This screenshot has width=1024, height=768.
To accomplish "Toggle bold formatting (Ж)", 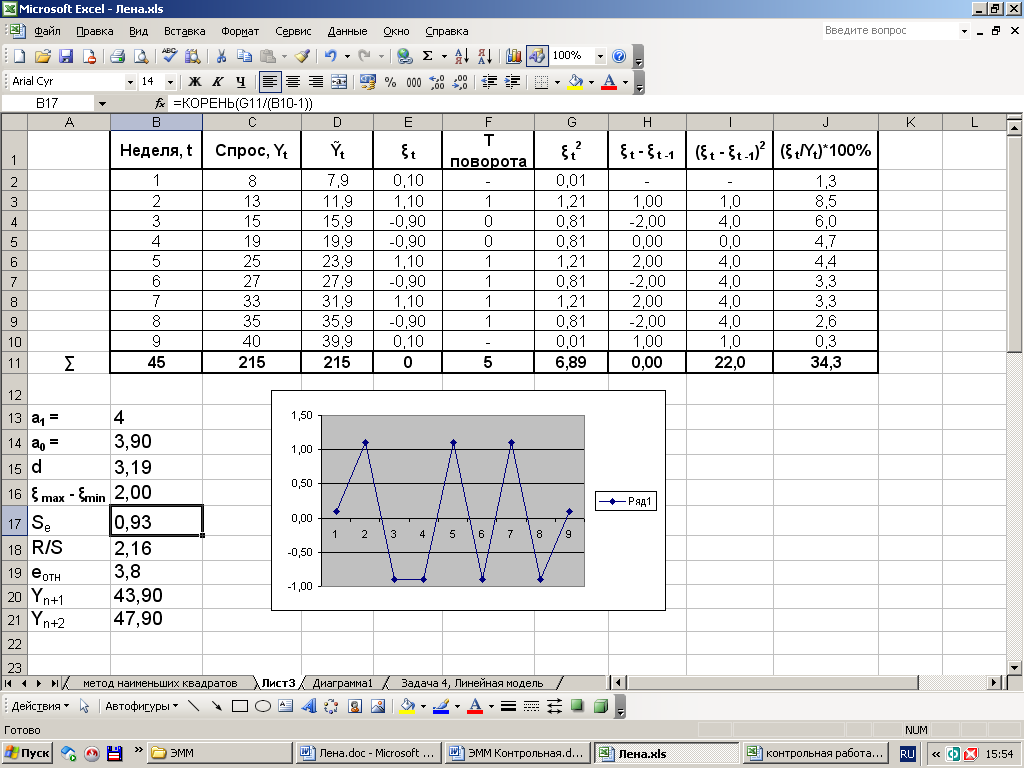I will (x=194, y=82).
